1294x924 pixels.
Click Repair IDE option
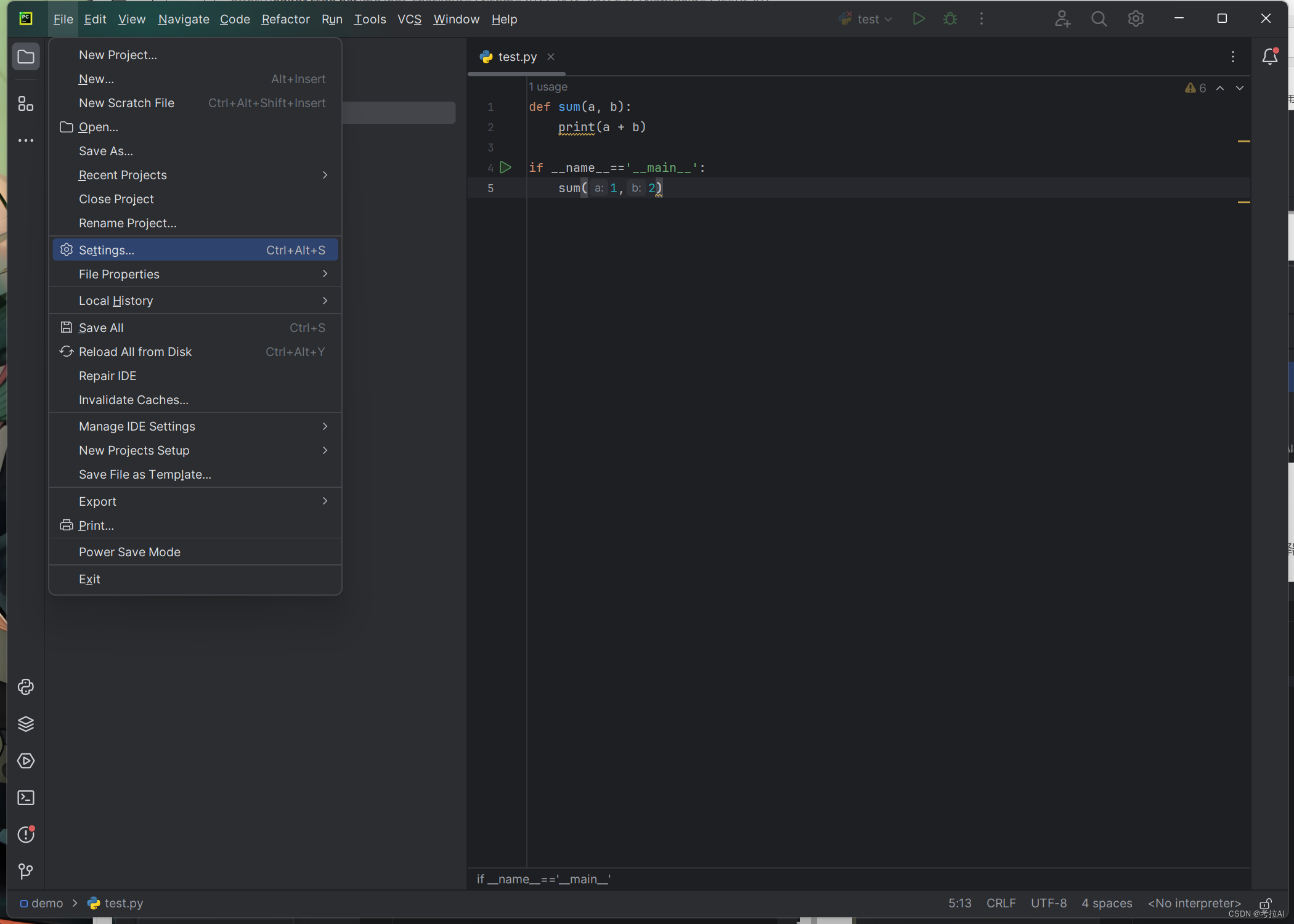107,375
